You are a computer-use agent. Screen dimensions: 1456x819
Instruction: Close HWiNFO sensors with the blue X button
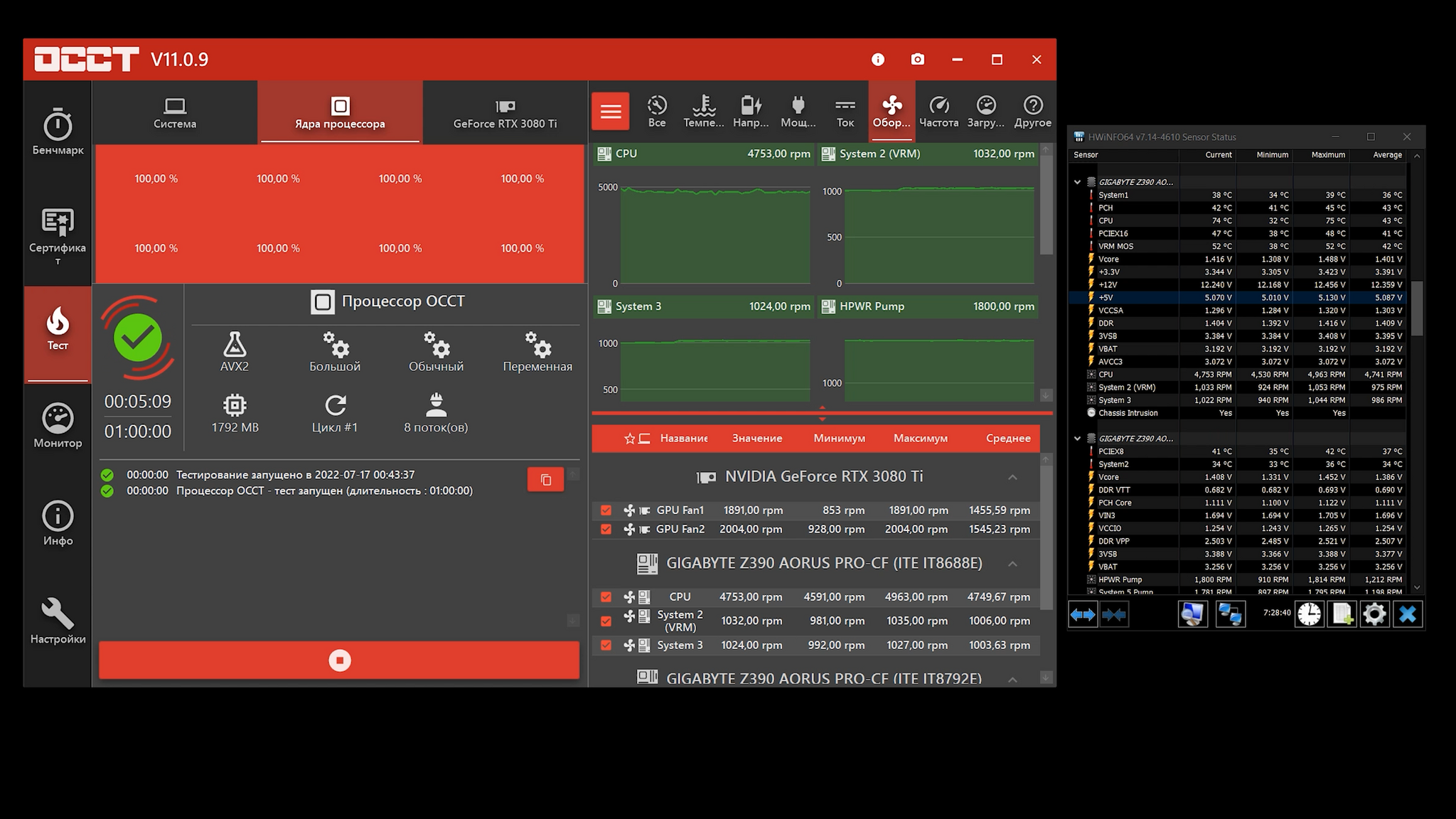click(1408, 614)
